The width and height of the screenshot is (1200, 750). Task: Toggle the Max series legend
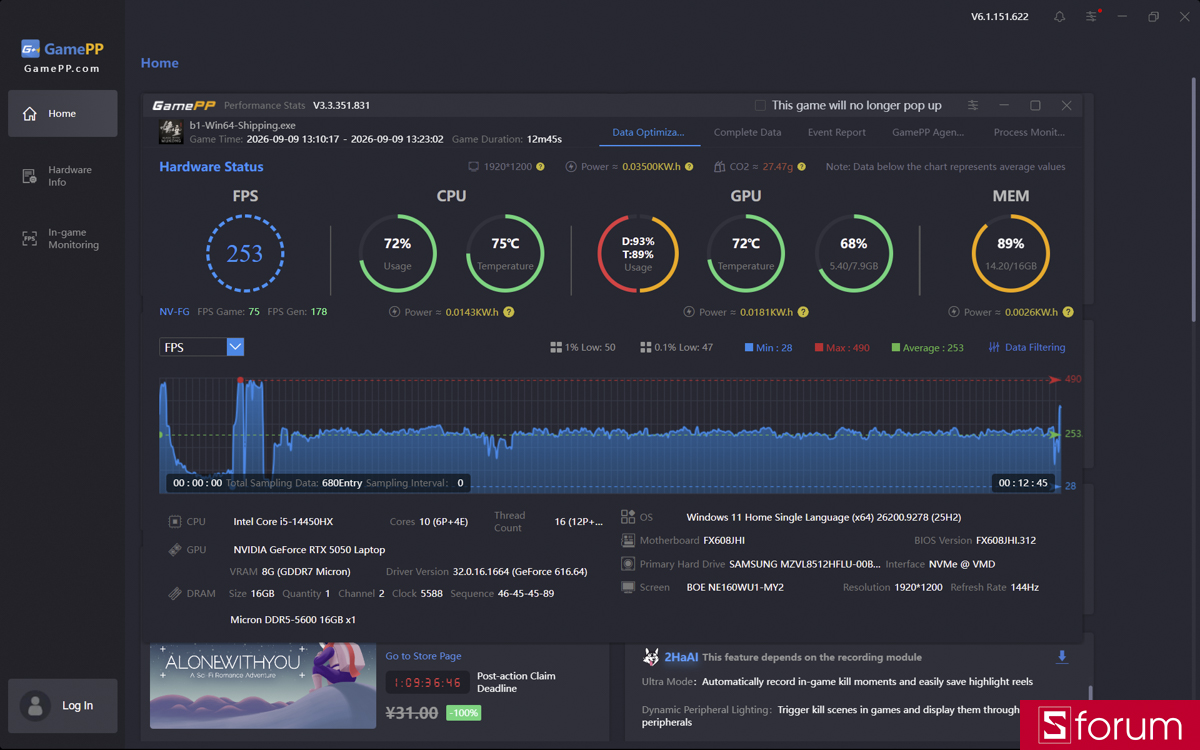tap(842, 348)
